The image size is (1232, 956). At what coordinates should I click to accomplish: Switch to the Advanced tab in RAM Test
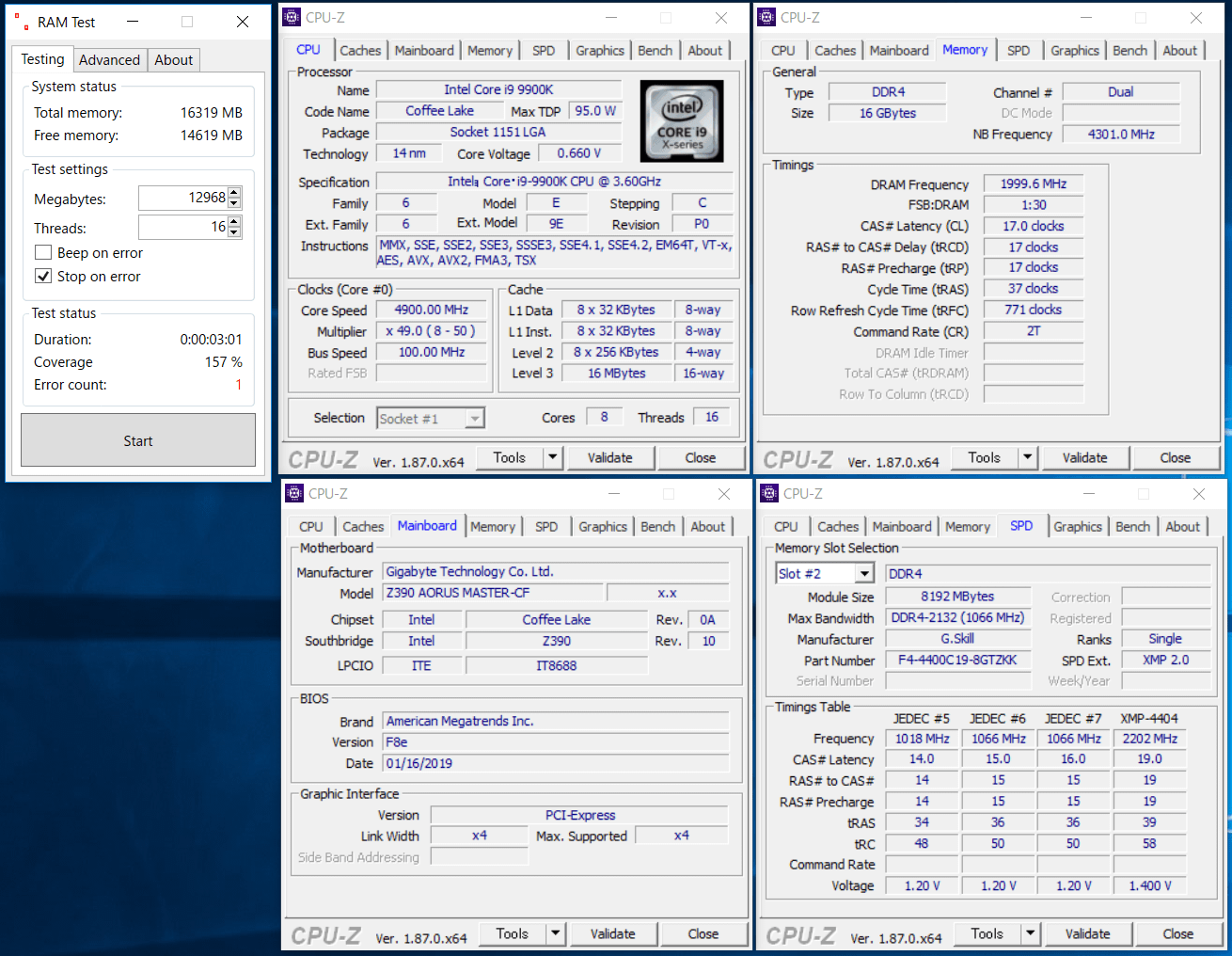(109, 59)
